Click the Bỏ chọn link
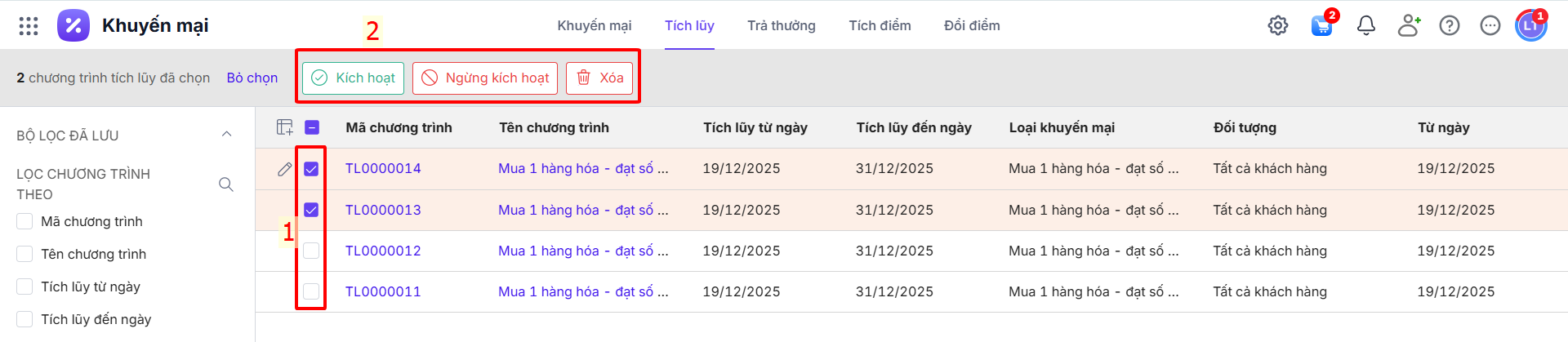The image size is (1568, 342). pyautogui.click(x=252, y=78)
